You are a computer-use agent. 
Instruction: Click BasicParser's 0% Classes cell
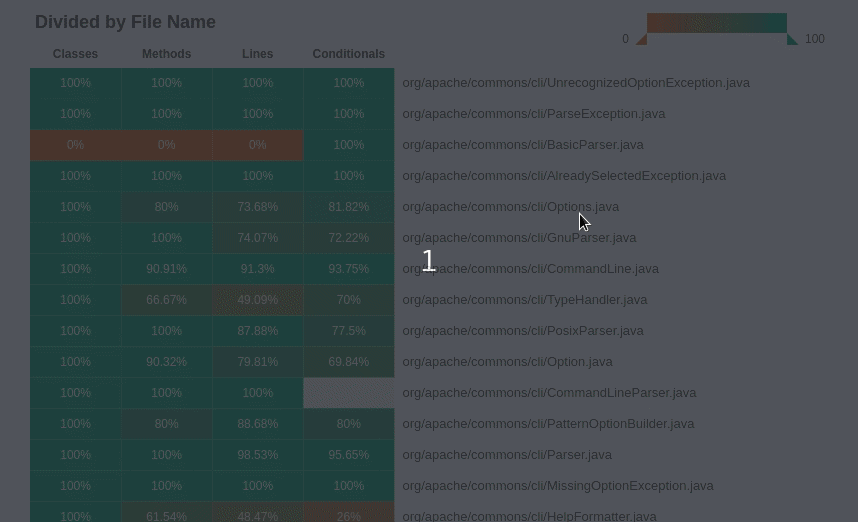coord(75,145)
